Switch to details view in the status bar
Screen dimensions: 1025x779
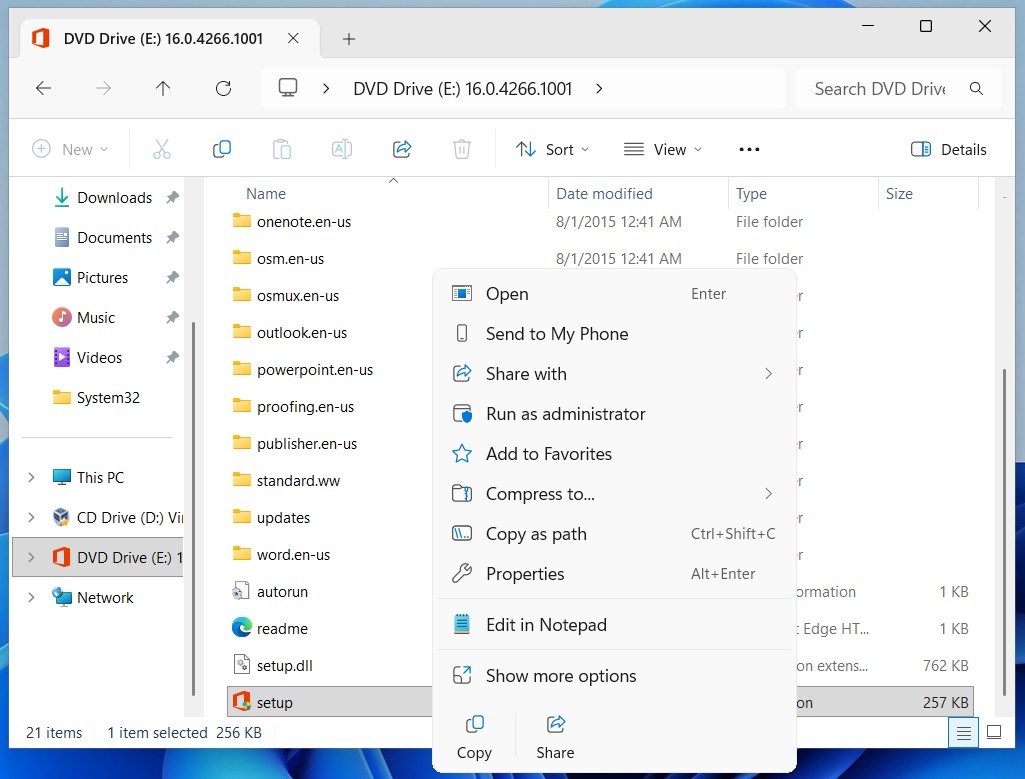962,732
